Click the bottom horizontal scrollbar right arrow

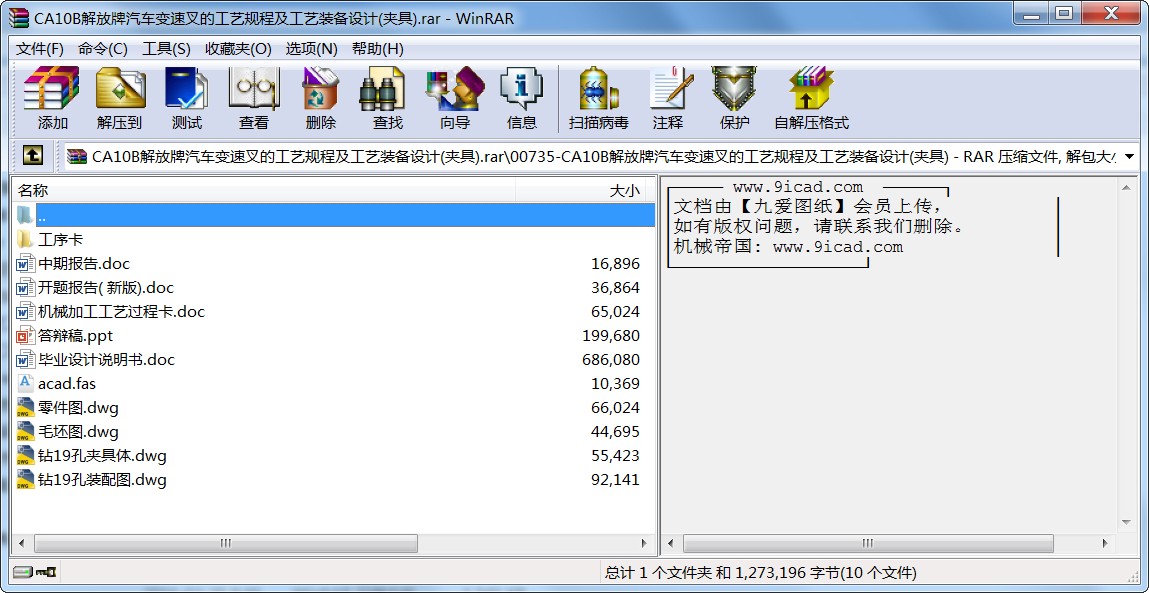[x=644, y=544]
